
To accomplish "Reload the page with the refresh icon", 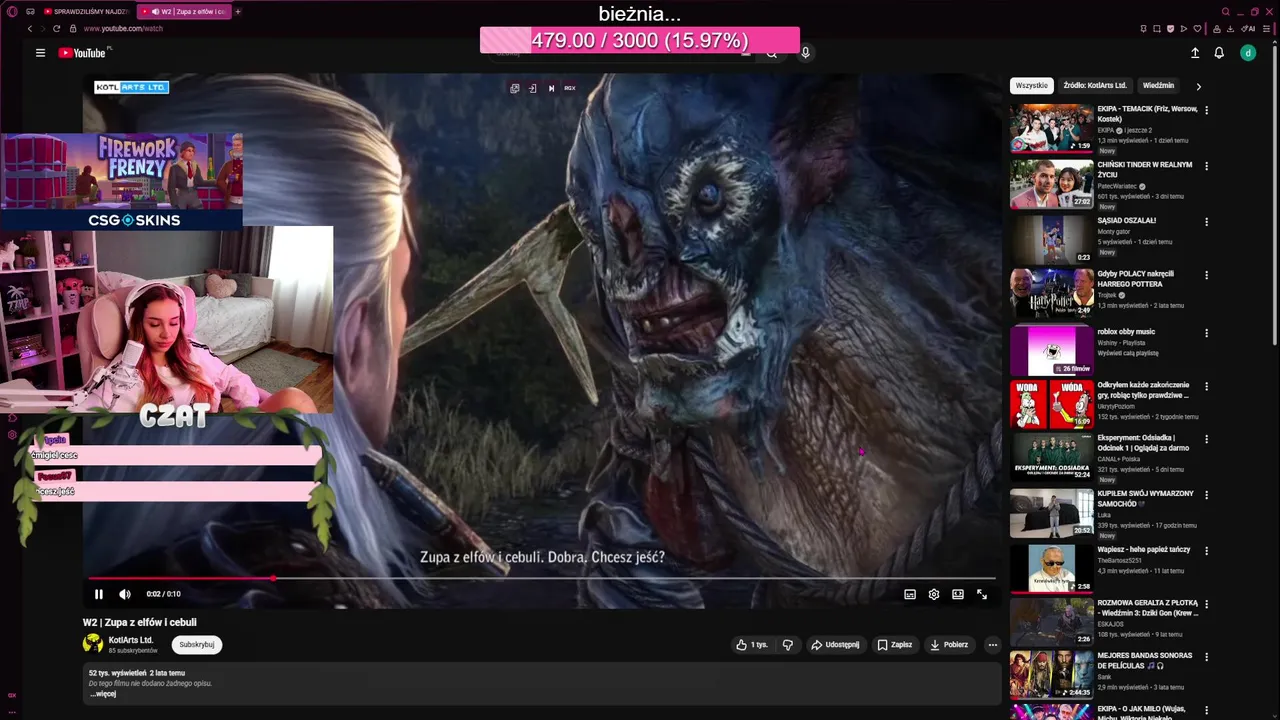I will 56,28.
